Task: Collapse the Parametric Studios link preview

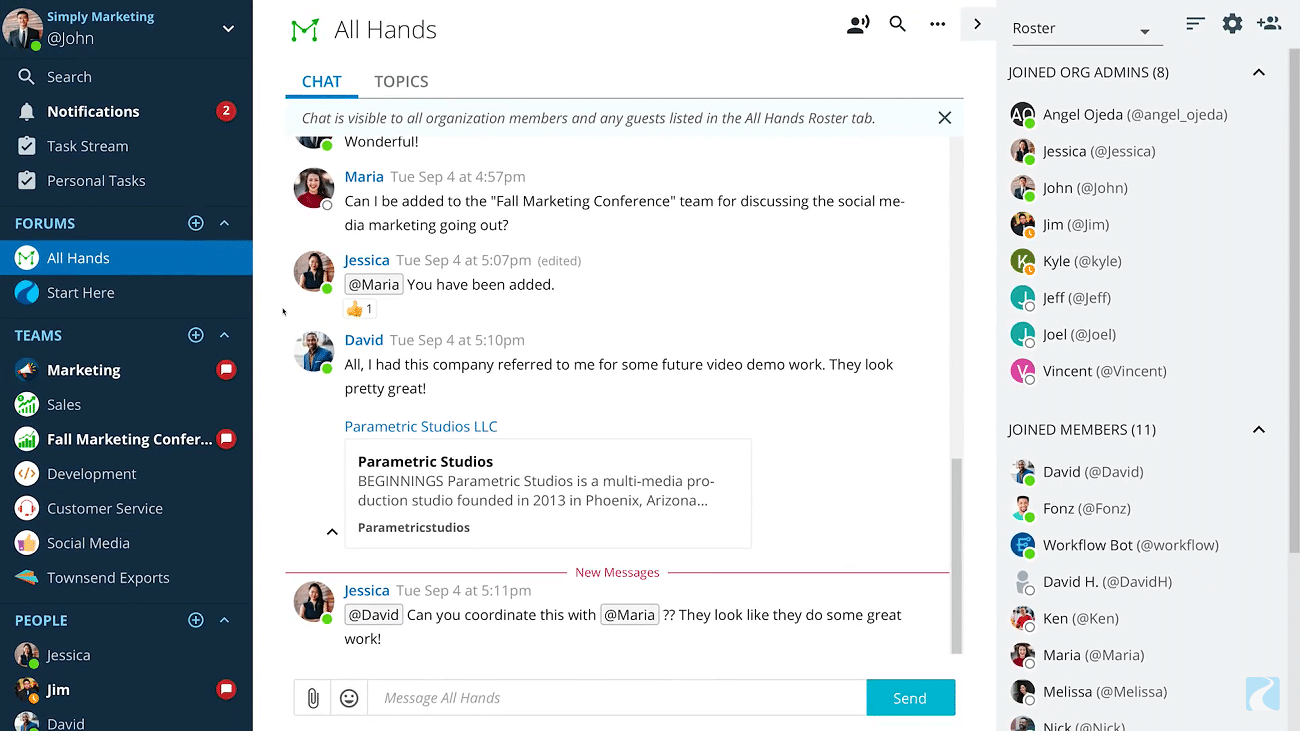Action: tap(331, 531)
